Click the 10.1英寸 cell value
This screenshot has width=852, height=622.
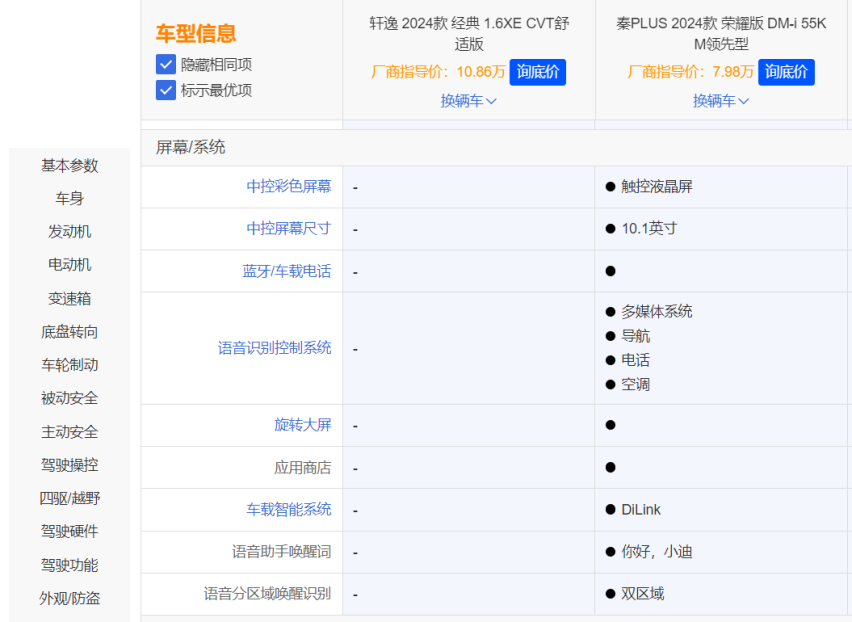(649, 228)
